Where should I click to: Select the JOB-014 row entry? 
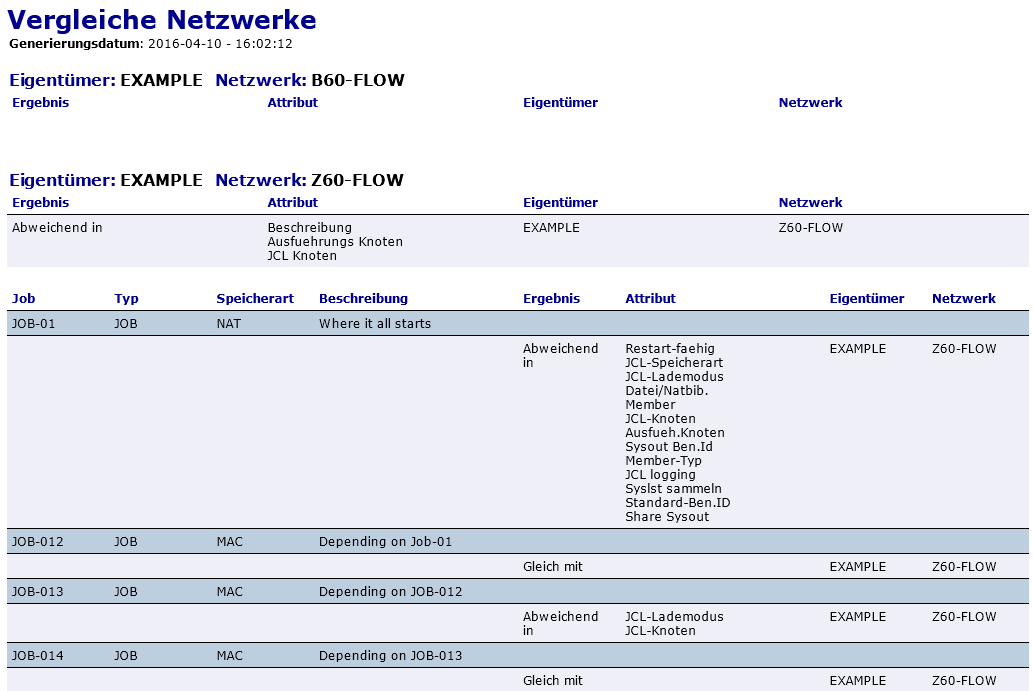point(37,656)
